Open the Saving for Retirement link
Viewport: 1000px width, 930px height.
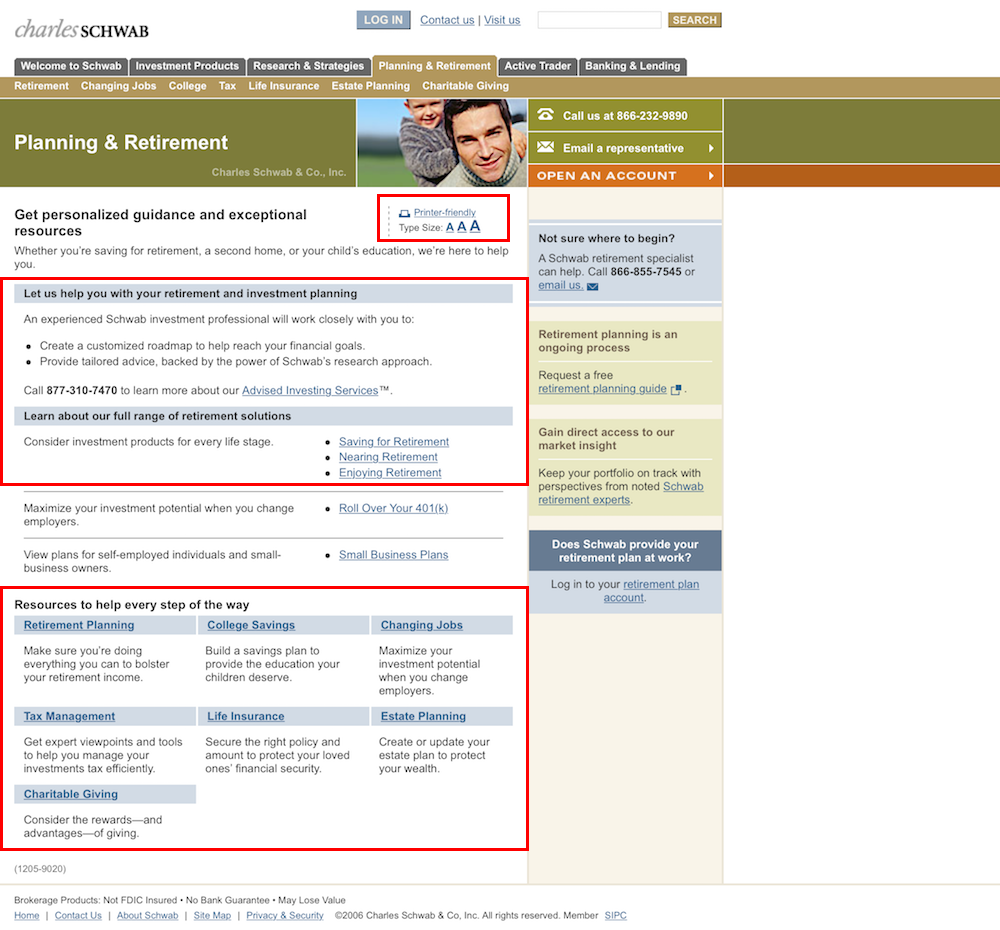point(393,441)
